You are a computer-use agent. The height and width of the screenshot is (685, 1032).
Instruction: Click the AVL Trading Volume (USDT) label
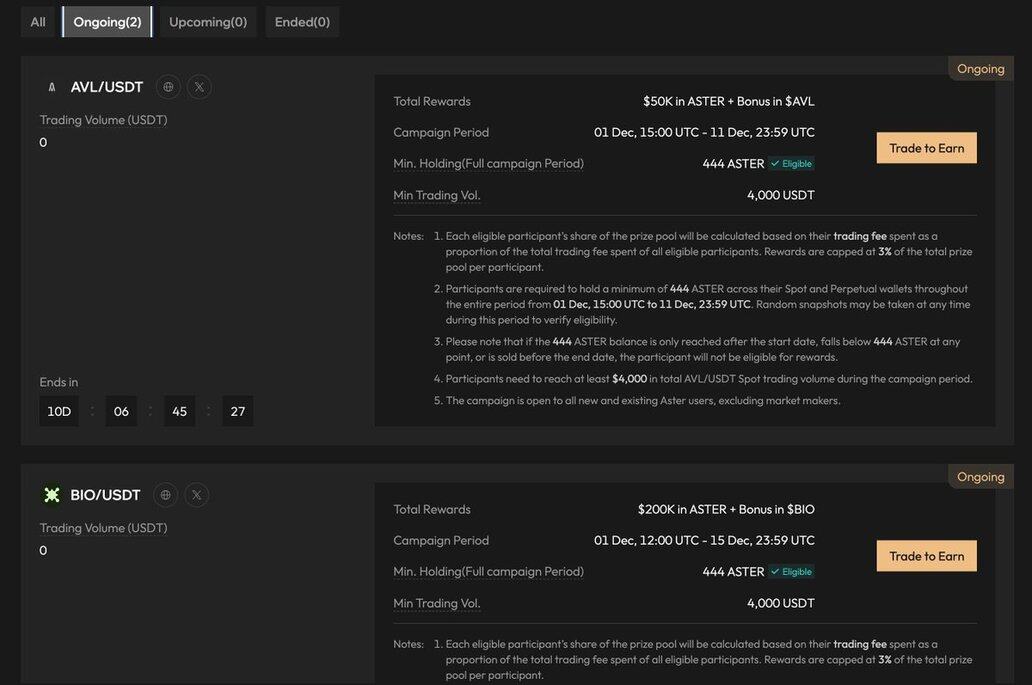[103, 120]
